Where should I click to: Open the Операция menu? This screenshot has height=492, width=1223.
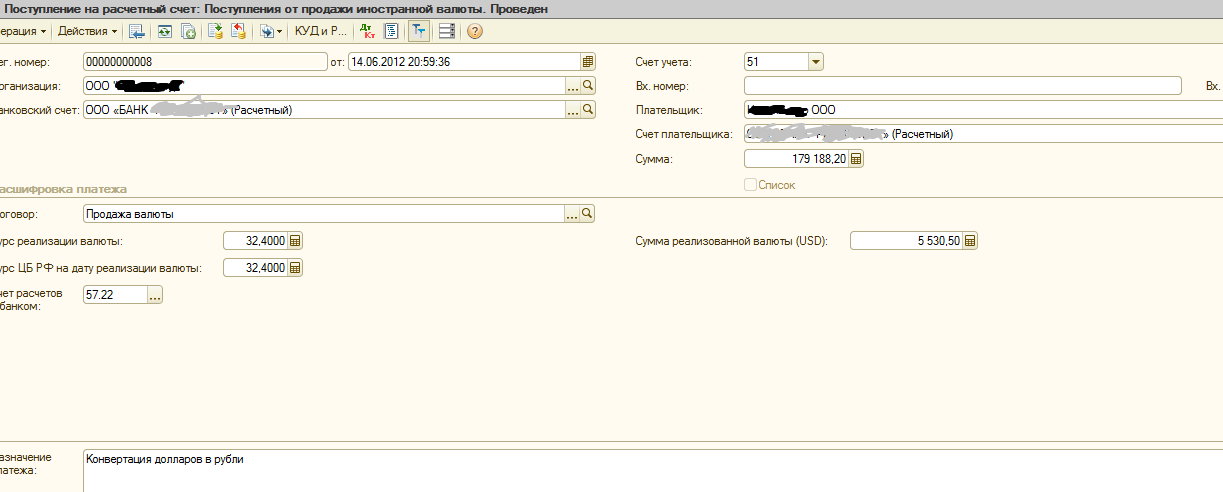[x=24, y=31]
